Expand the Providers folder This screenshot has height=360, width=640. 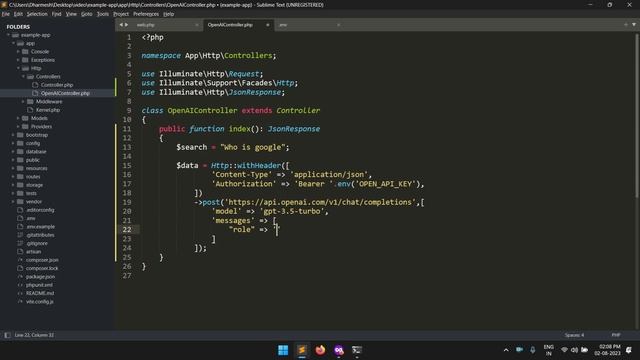18,127
